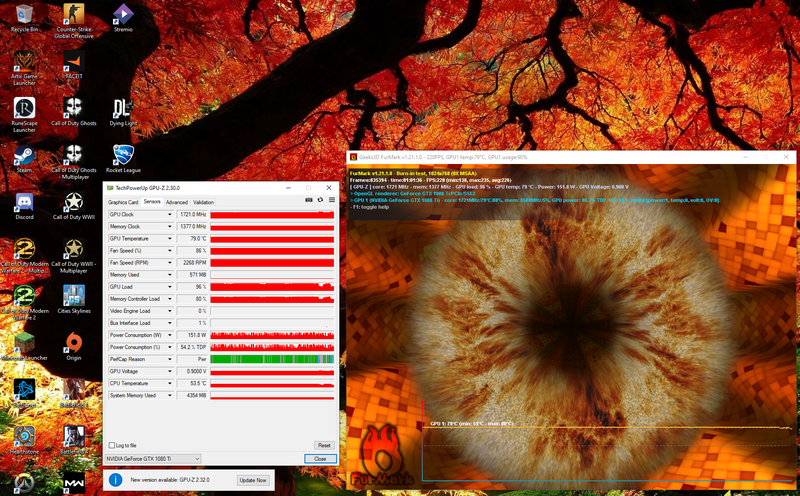Open NVIDIA GeForce GTX 1080 Ti selector
Screen dimensions: 800x496
pyautogui.click(x=153, y=459)
